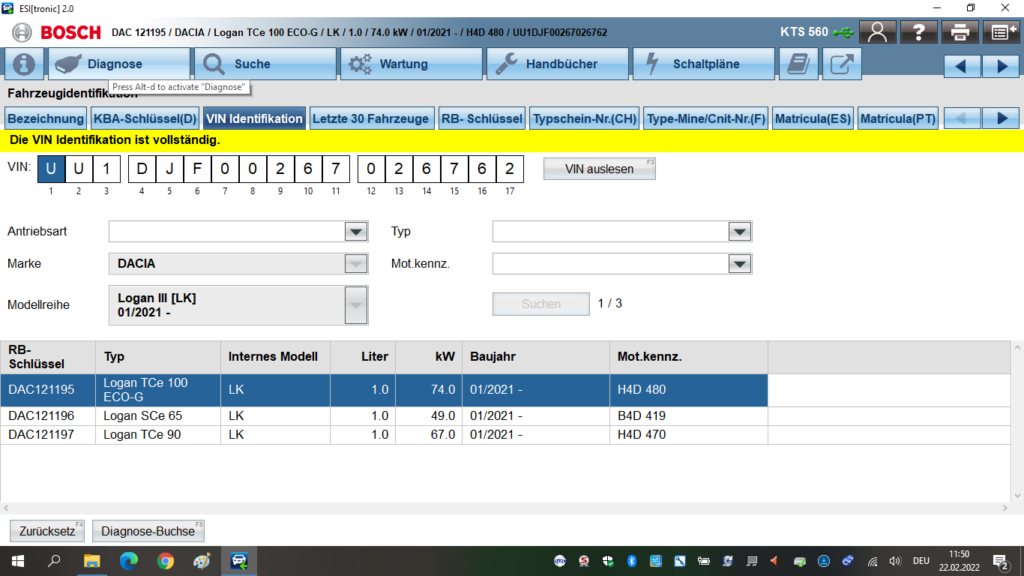This screenshot has height=576, width=1024.
Task: Open the Handbücher section
Action: [x=558, y=64]
